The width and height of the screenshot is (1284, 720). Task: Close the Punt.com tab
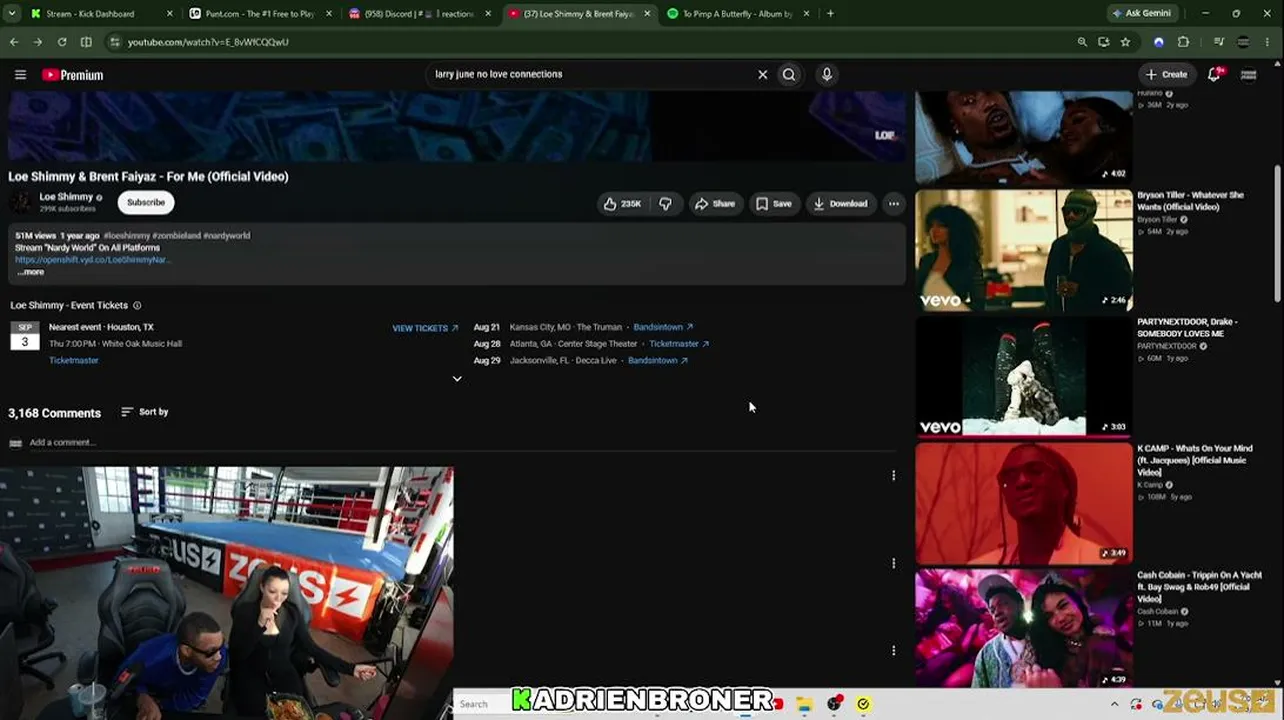[329, 14]
